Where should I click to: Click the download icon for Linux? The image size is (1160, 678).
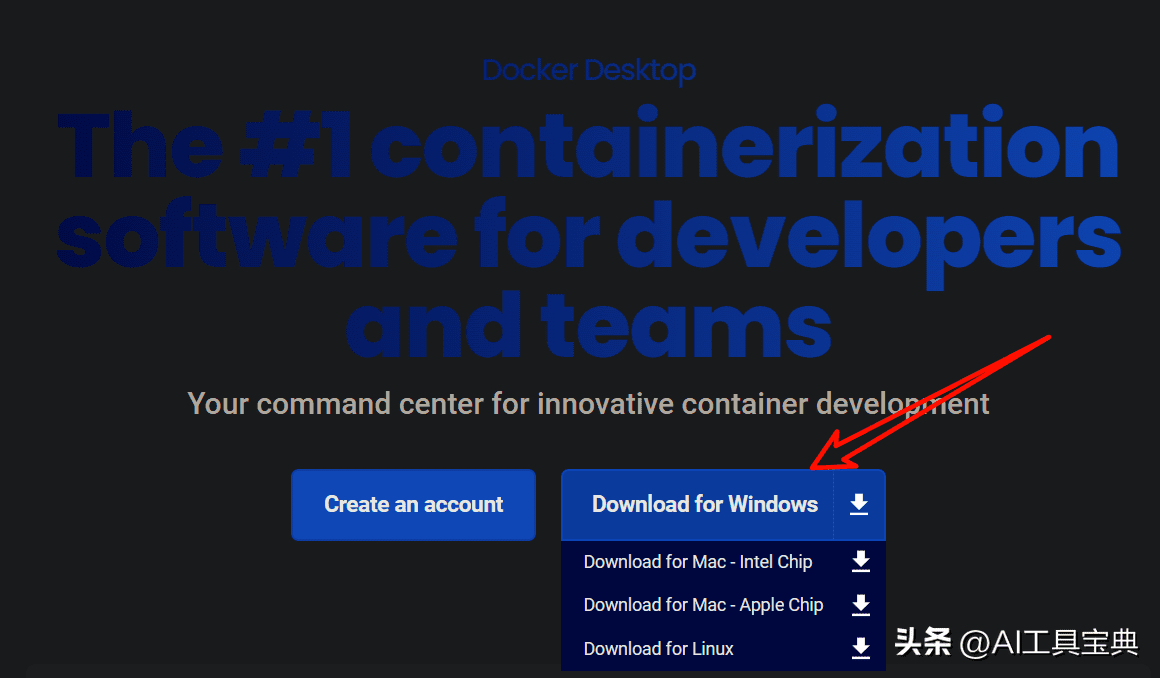click(861, 649)
